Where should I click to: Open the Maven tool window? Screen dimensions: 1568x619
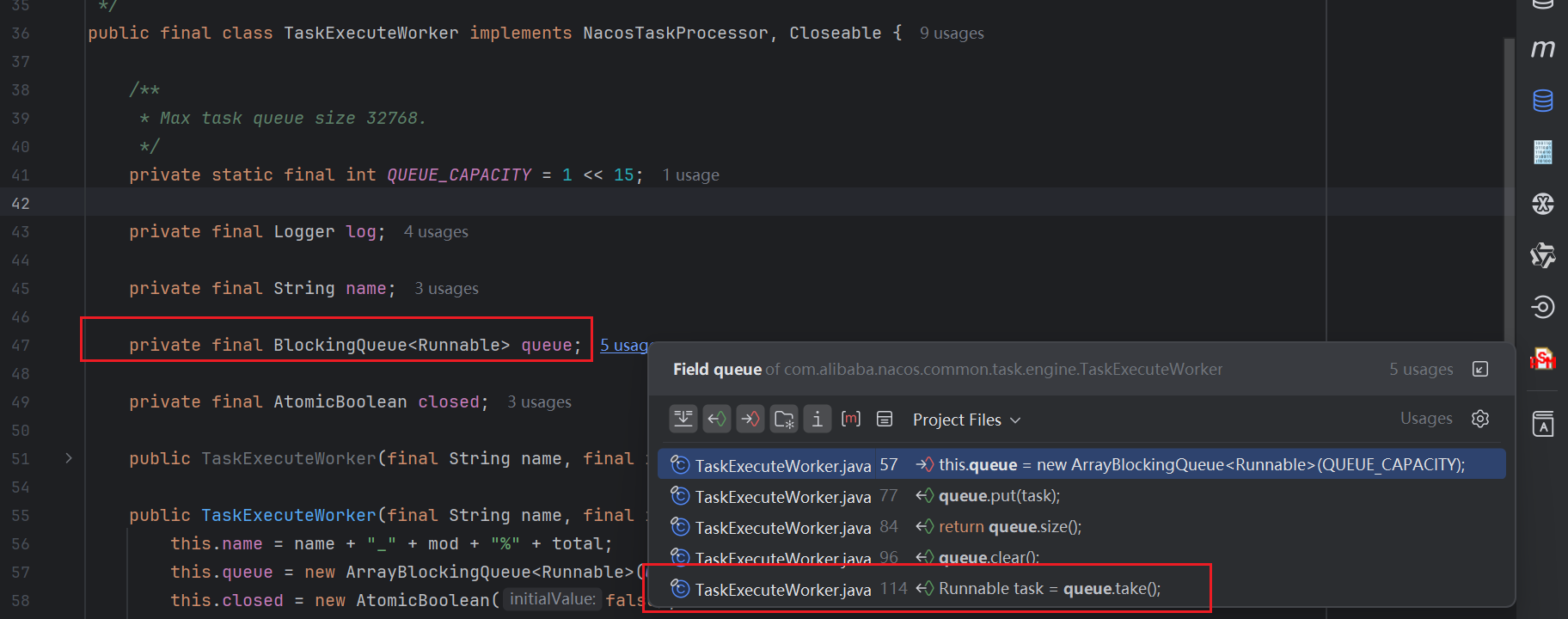(1543, 49)
